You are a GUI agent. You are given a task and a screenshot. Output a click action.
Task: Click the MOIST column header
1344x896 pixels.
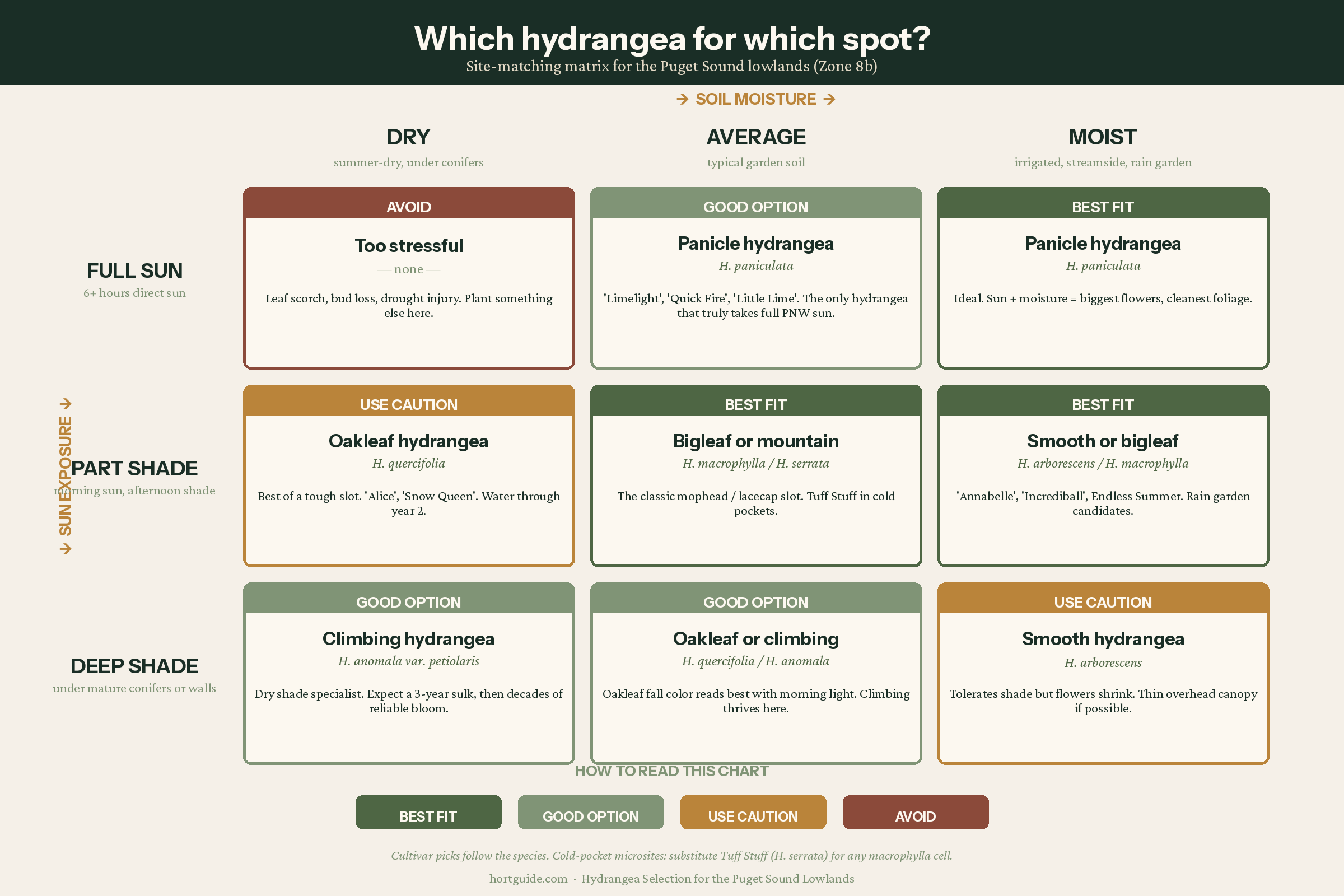(x=1103, y=137)
